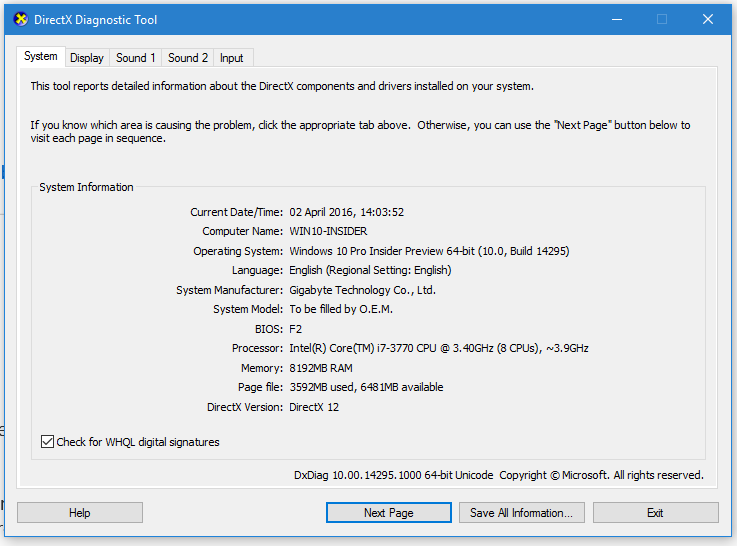
Task: Click To be filled by O.E.M. value
Action: 341,309
